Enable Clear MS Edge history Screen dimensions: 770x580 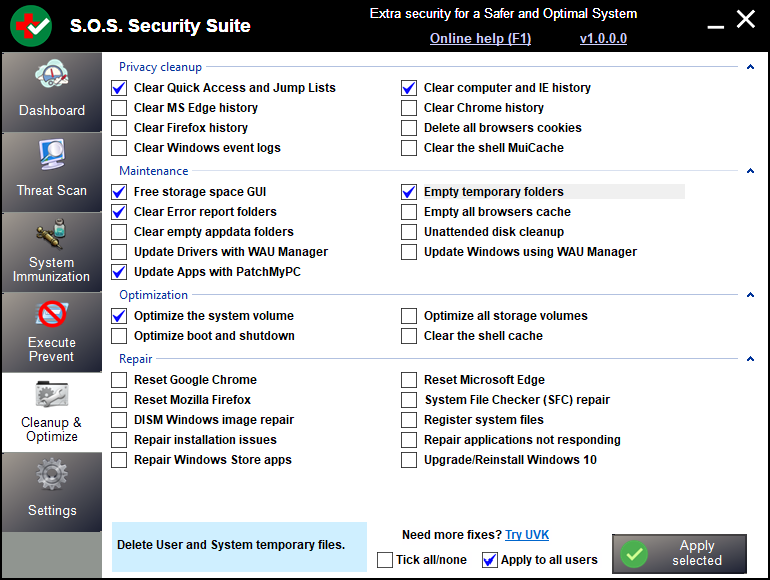point(119,108)
